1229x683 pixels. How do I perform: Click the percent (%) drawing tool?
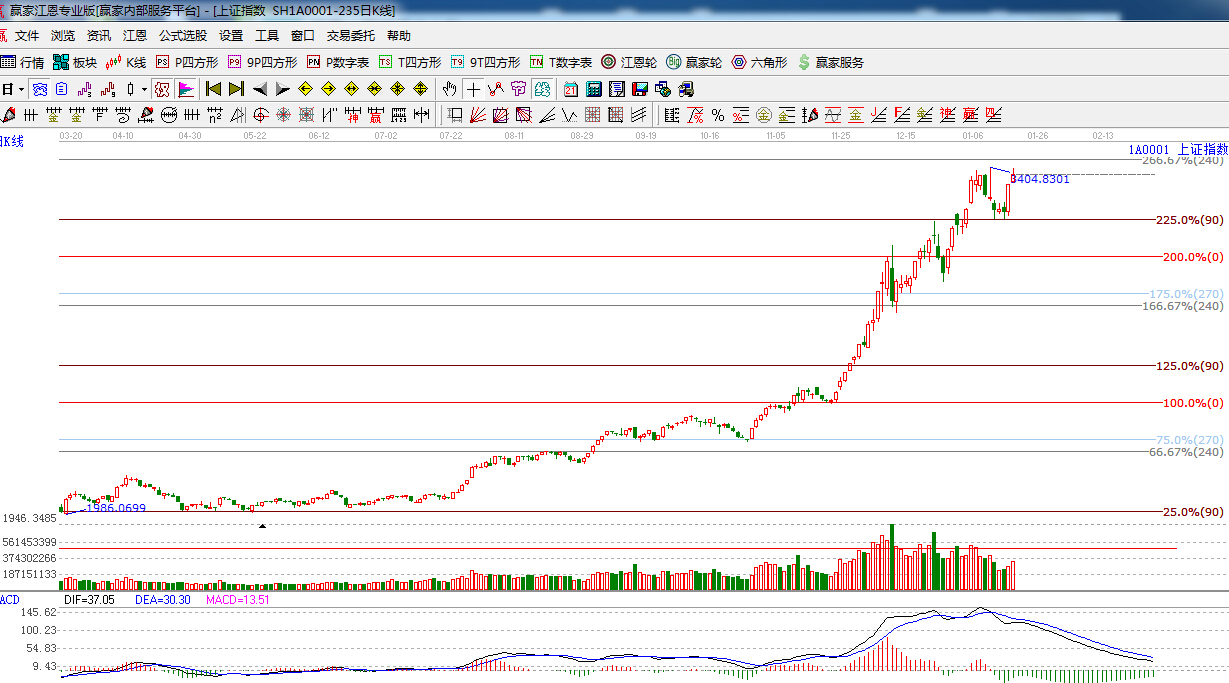click(717, 115)
